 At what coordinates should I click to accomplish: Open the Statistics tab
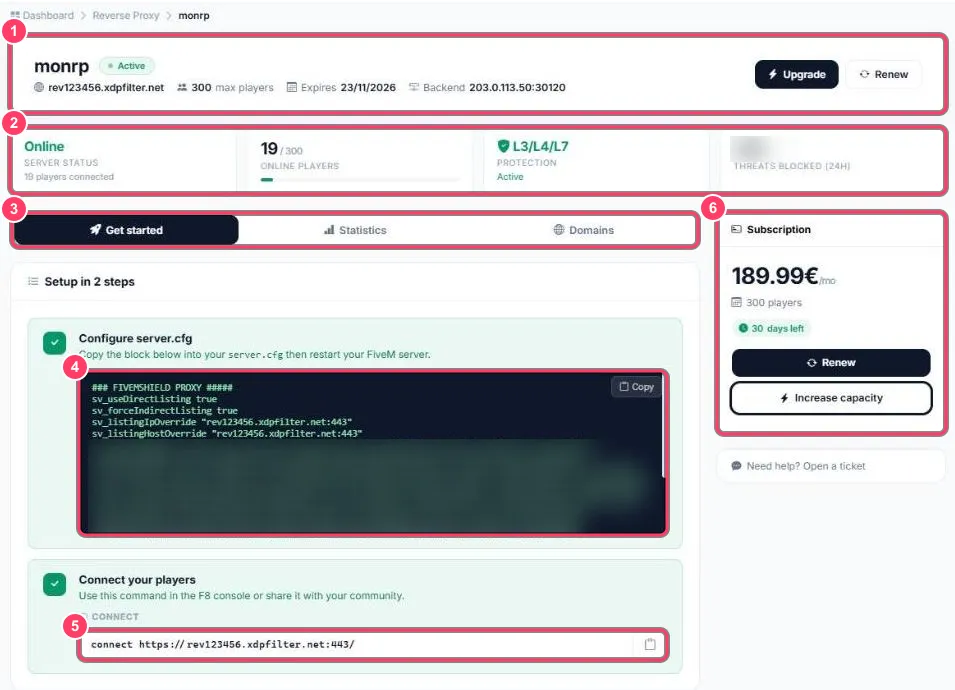[x=354, y=230]
